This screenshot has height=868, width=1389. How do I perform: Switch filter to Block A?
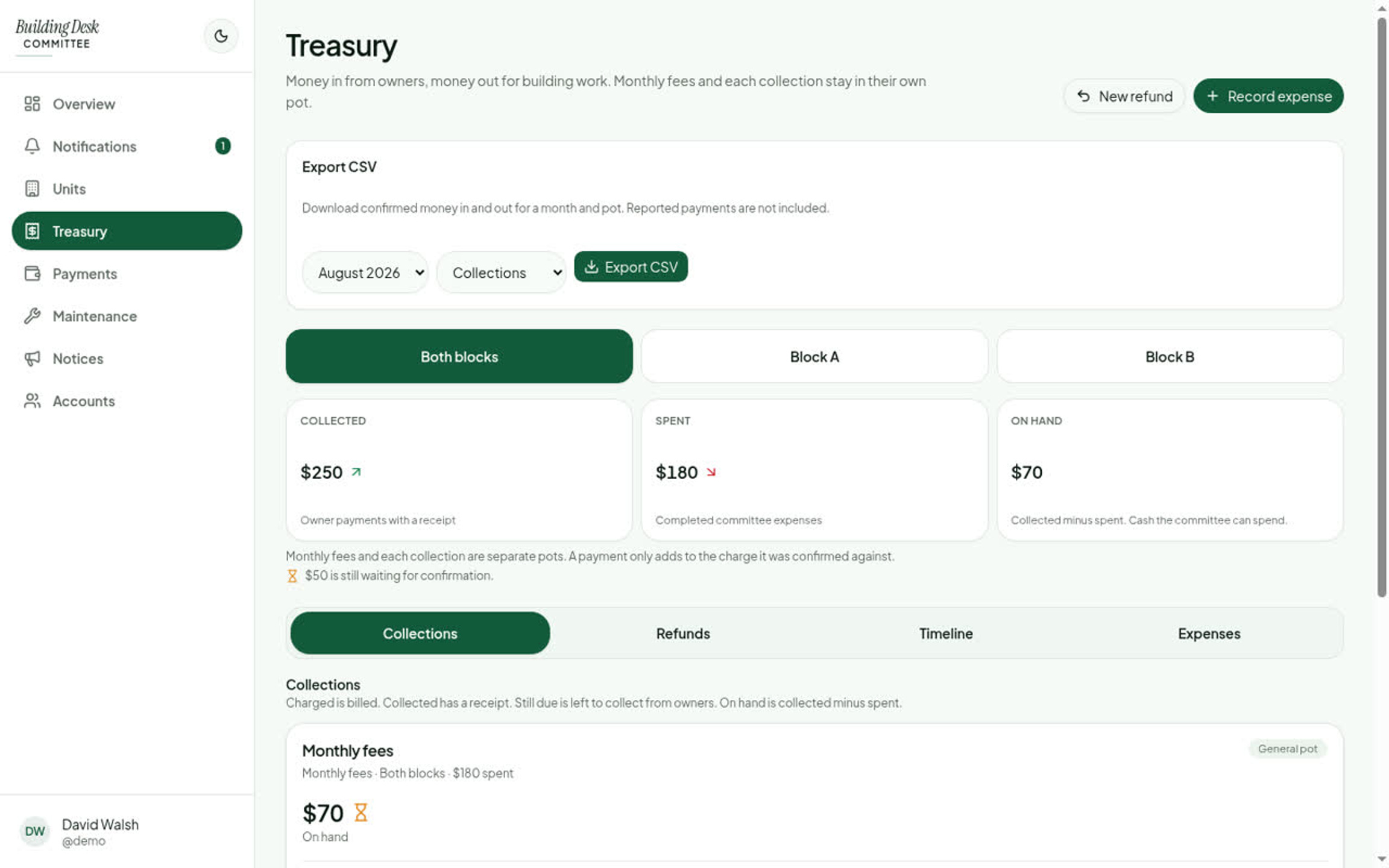tap(814, 356)
